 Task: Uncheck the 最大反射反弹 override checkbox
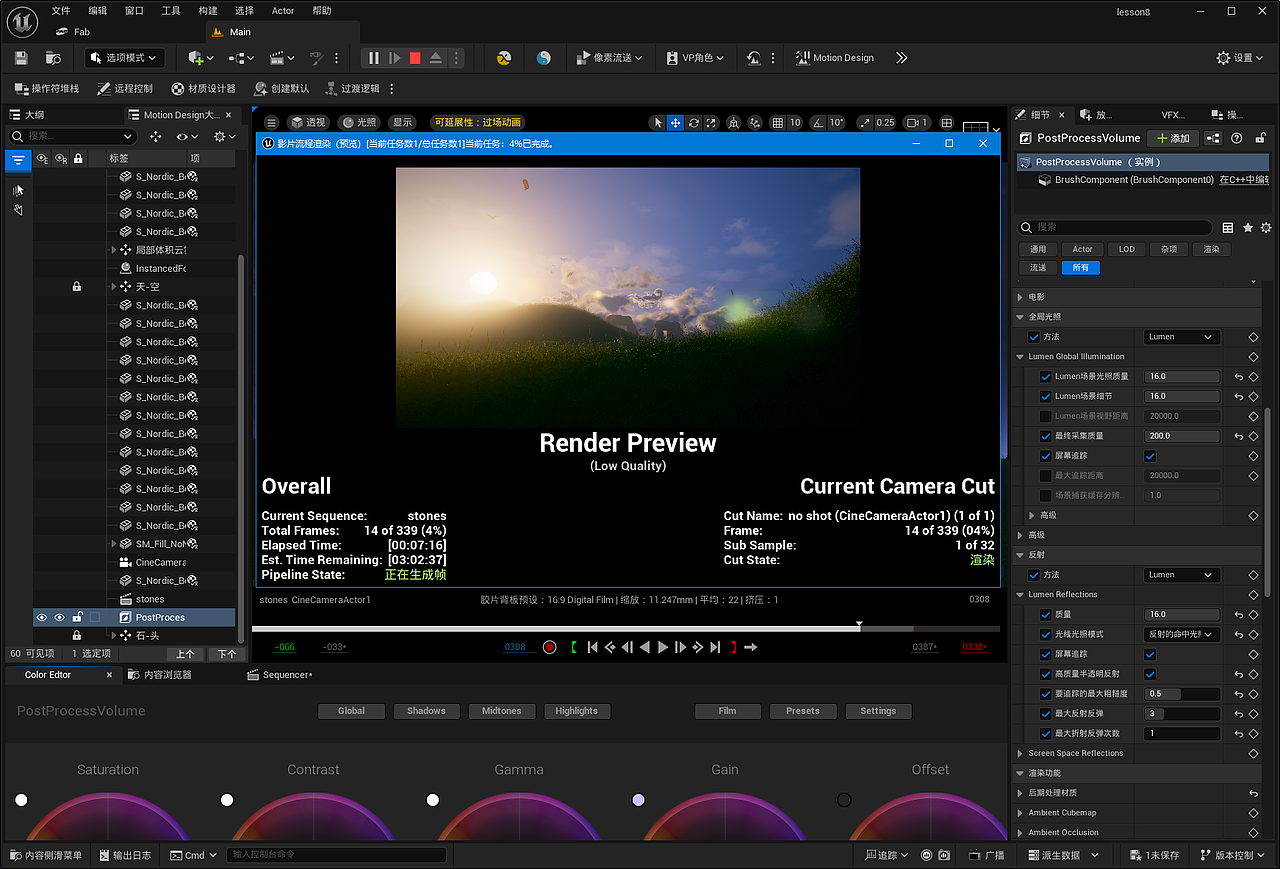(1045, 714)
